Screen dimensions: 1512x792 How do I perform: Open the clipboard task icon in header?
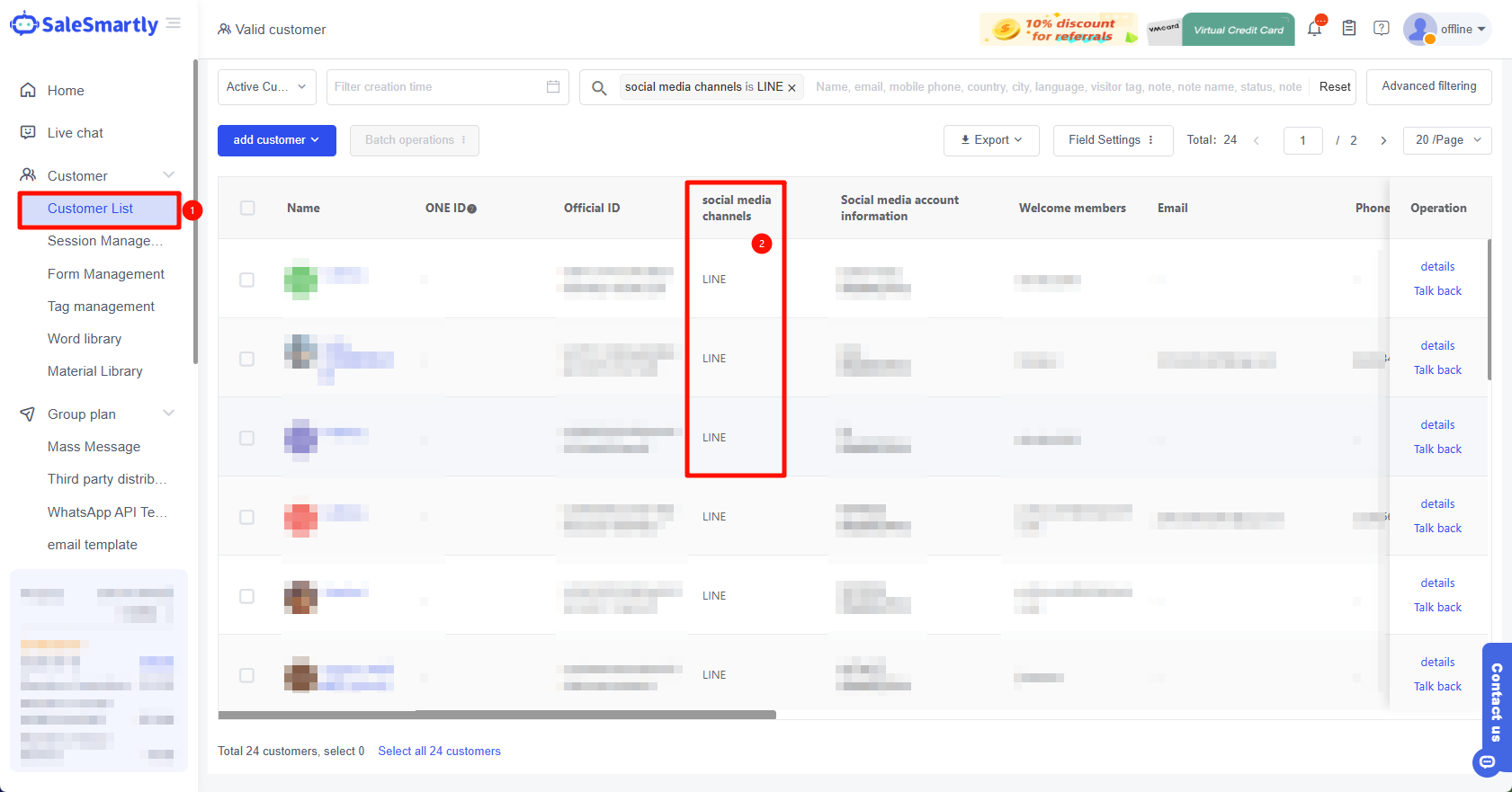pyautogui.click(x=1349, y=29)
